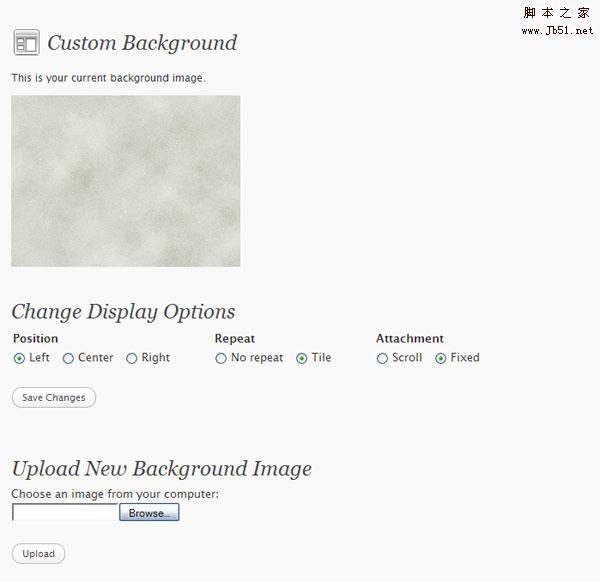600x582 pixels.
Task: Click the Custom Background heading
Action: [142, 43]
